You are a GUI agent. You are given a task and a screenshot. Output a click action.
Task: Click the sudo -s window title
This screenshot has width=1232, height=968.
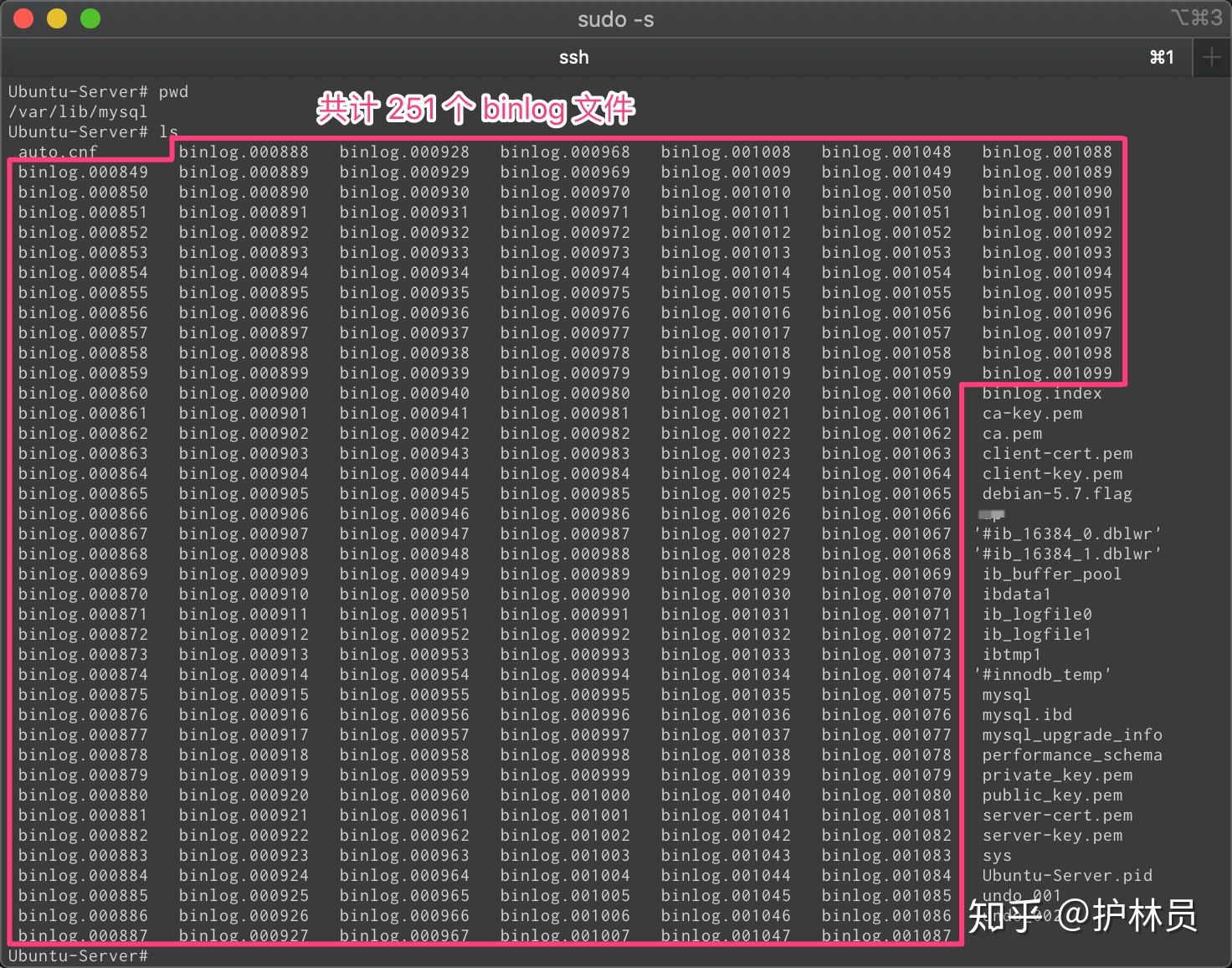click(616, 18)
